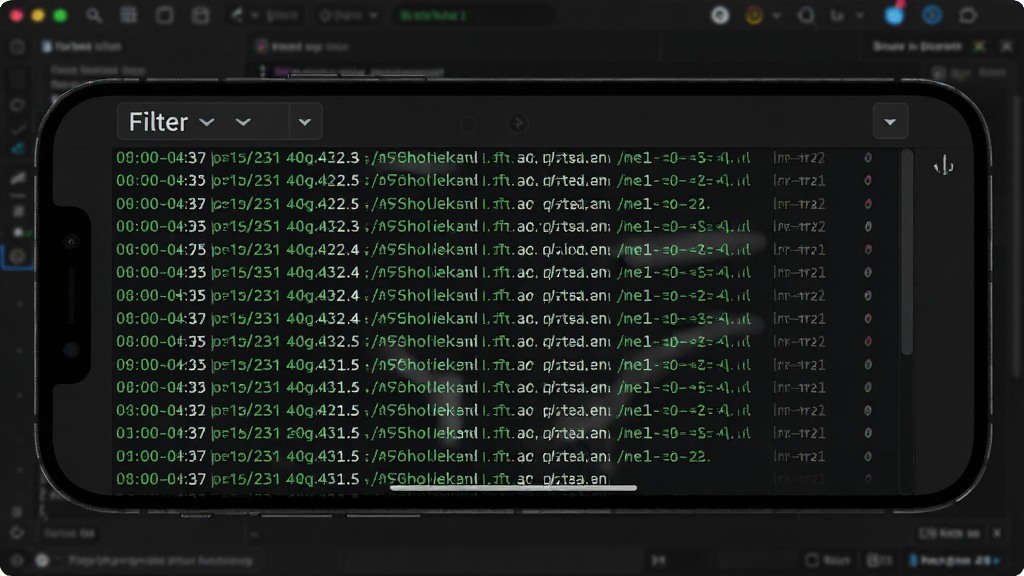Dismiss the bottom-right notification with its X

pos(997,534)
